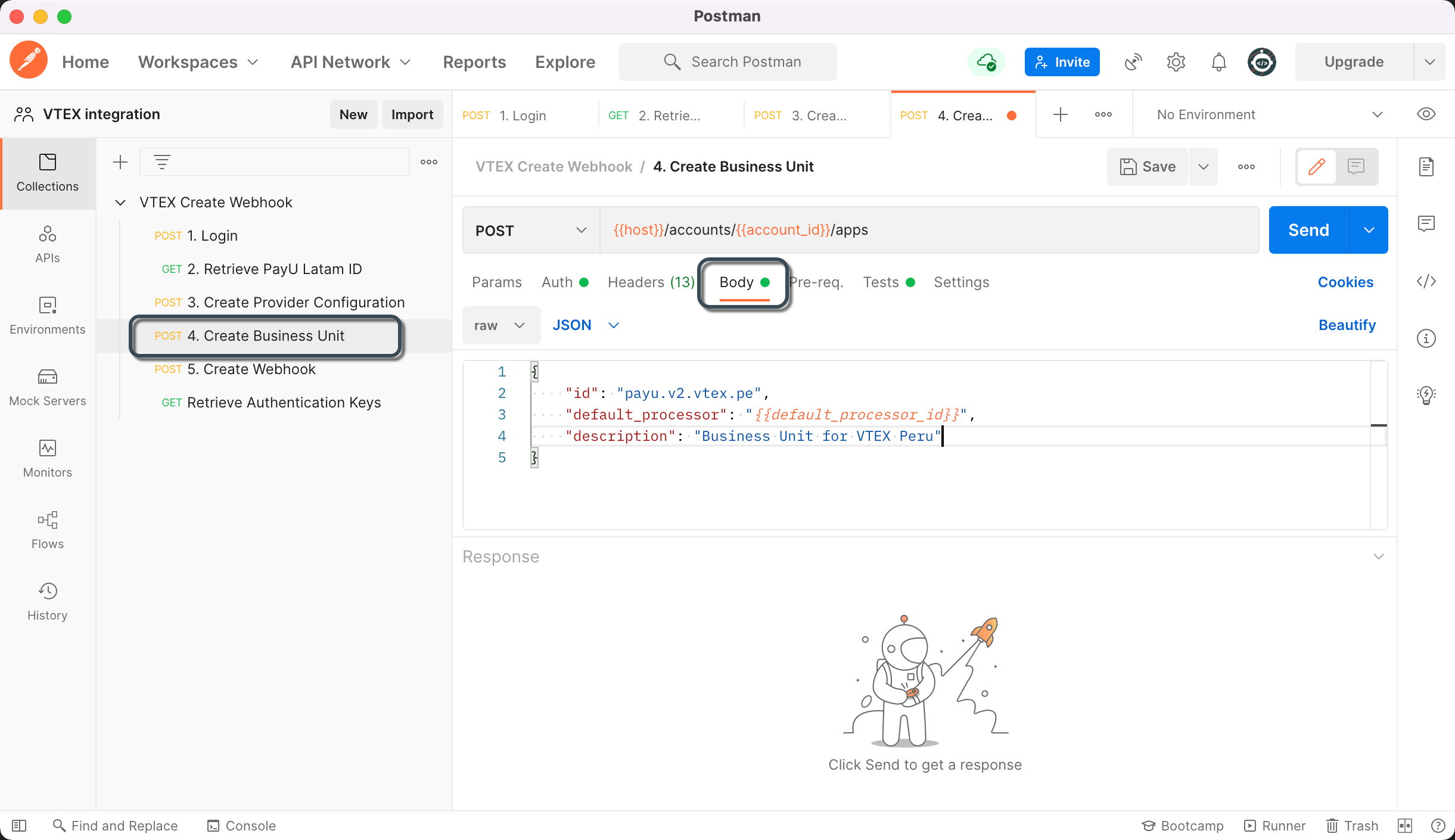1455x840 pixels.
Task: Click the New button
Action: coord(353,114)
